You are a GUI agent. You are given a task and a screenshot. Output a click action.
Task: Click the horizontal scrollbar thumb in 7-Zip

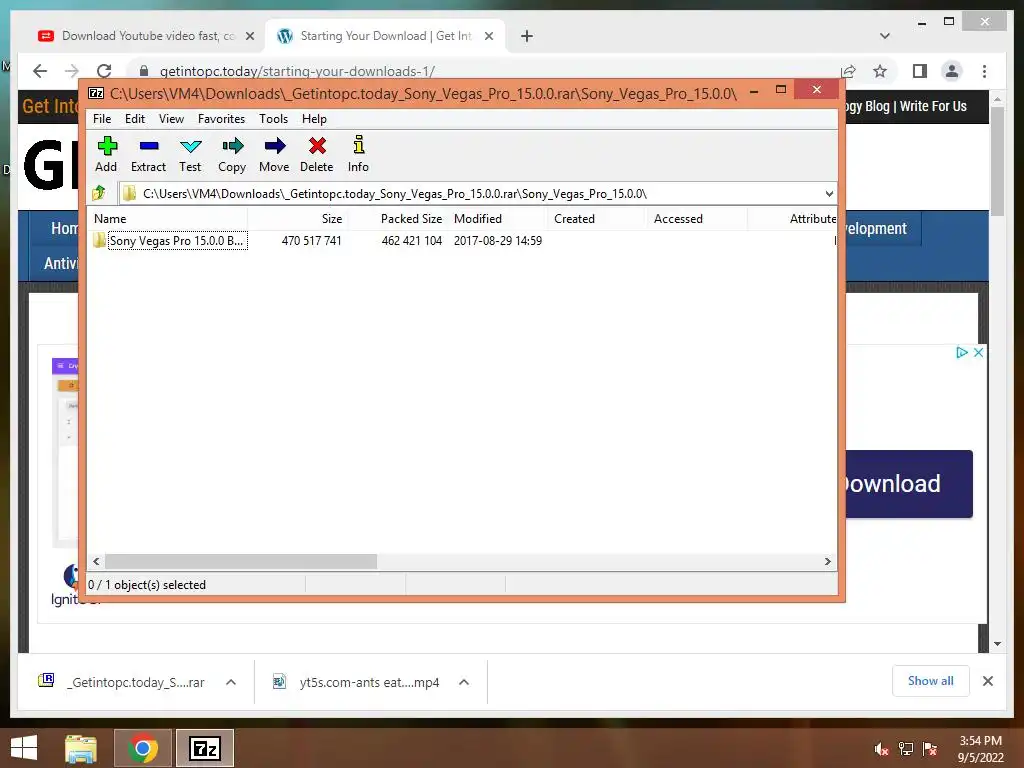coord(241,562)
